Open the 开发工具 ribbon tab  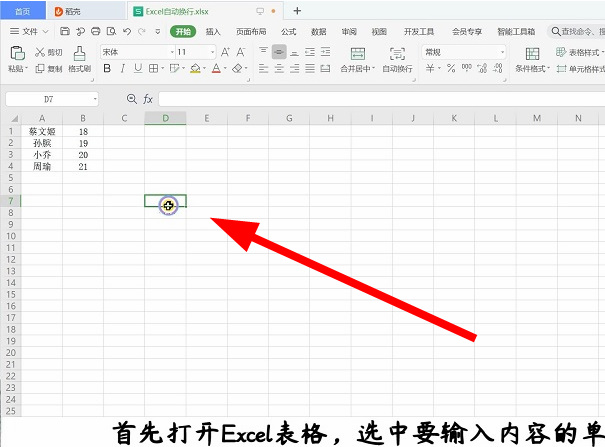click(x=419, y=32)
